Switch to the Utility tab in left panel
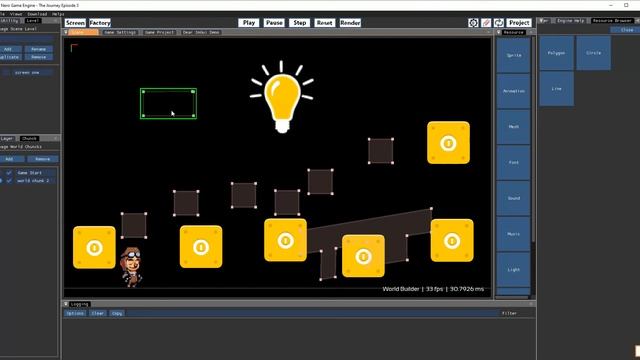 point(10,20)
